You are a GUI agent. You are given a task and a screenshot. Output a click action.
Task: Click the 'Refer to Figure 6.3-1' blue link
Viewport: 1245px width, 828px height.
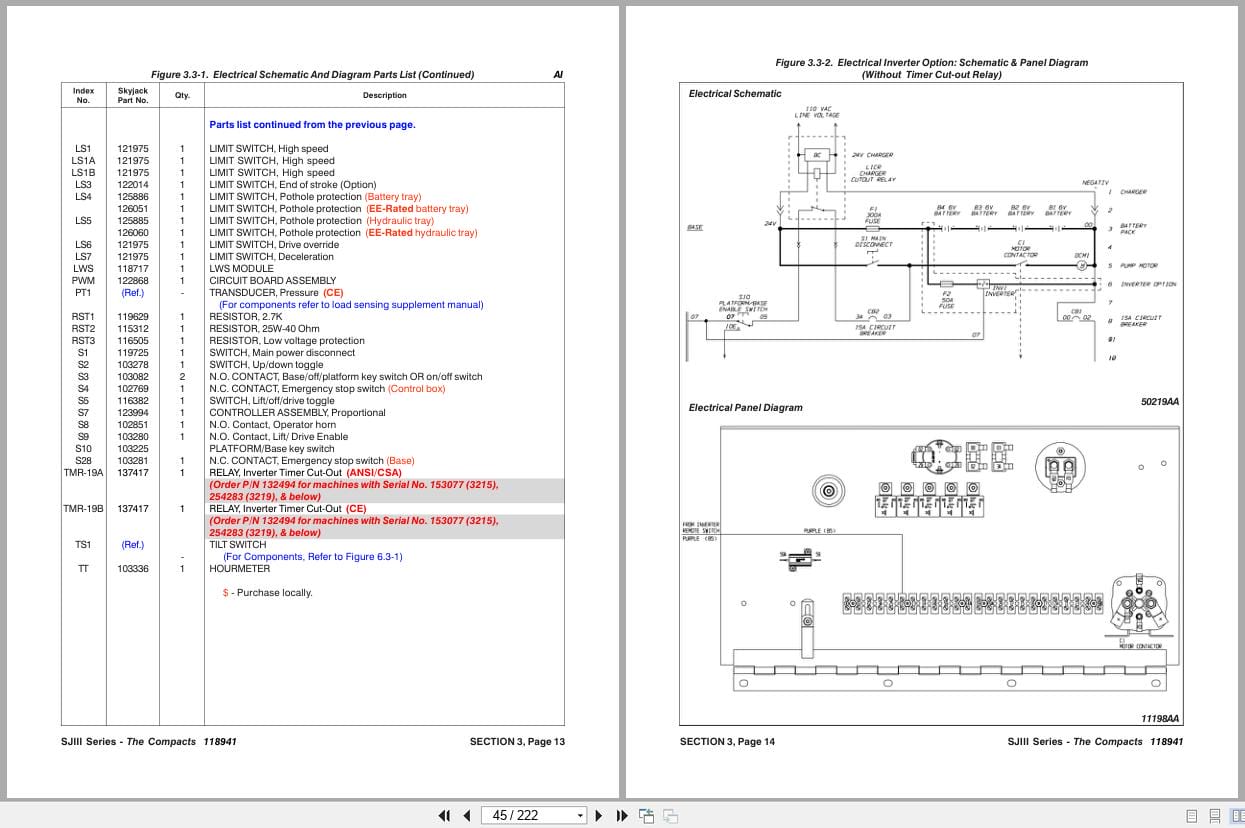(316, 556)
